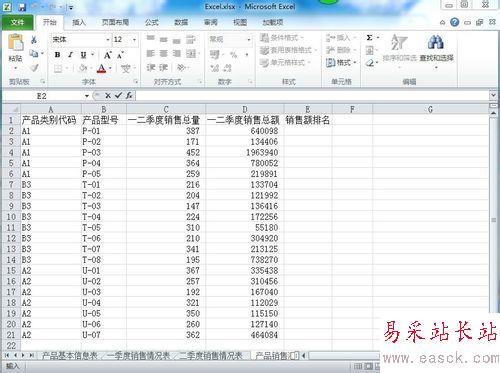Decrease font size with small A

120,55
